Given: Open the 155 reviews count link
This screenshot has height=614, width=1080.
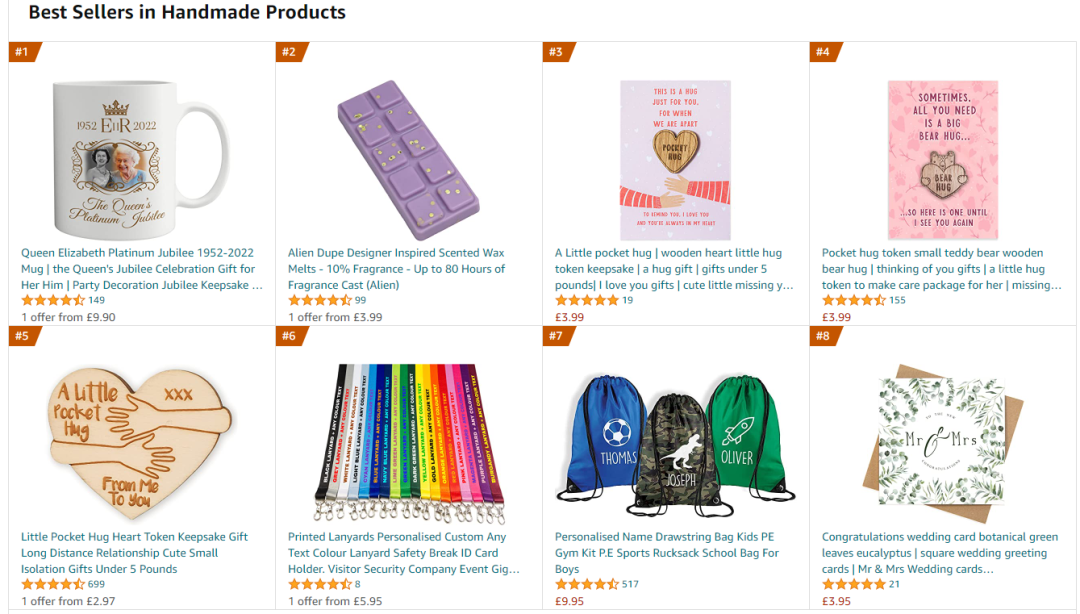Looking at the screenshot, I should 897,300.
